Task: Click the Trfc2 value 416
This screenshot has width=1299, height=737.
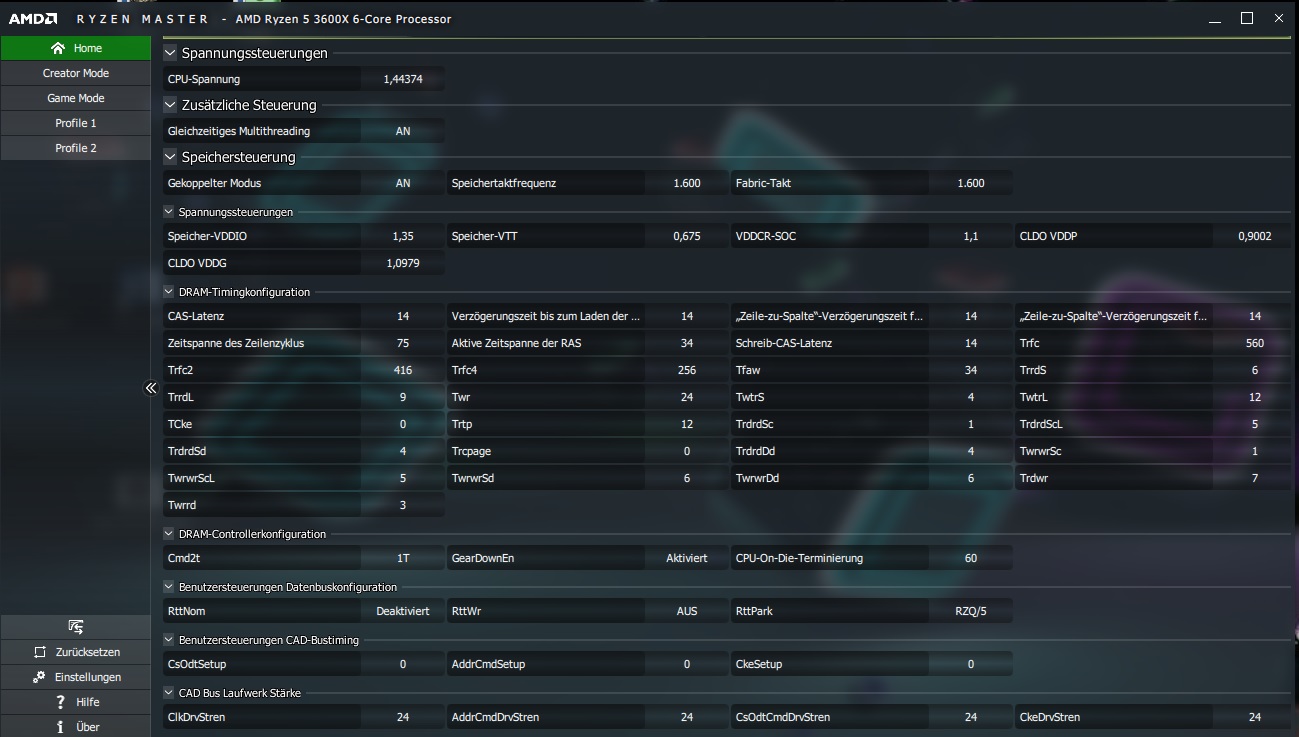Action: pyautogui.click(x=403, y=370)
